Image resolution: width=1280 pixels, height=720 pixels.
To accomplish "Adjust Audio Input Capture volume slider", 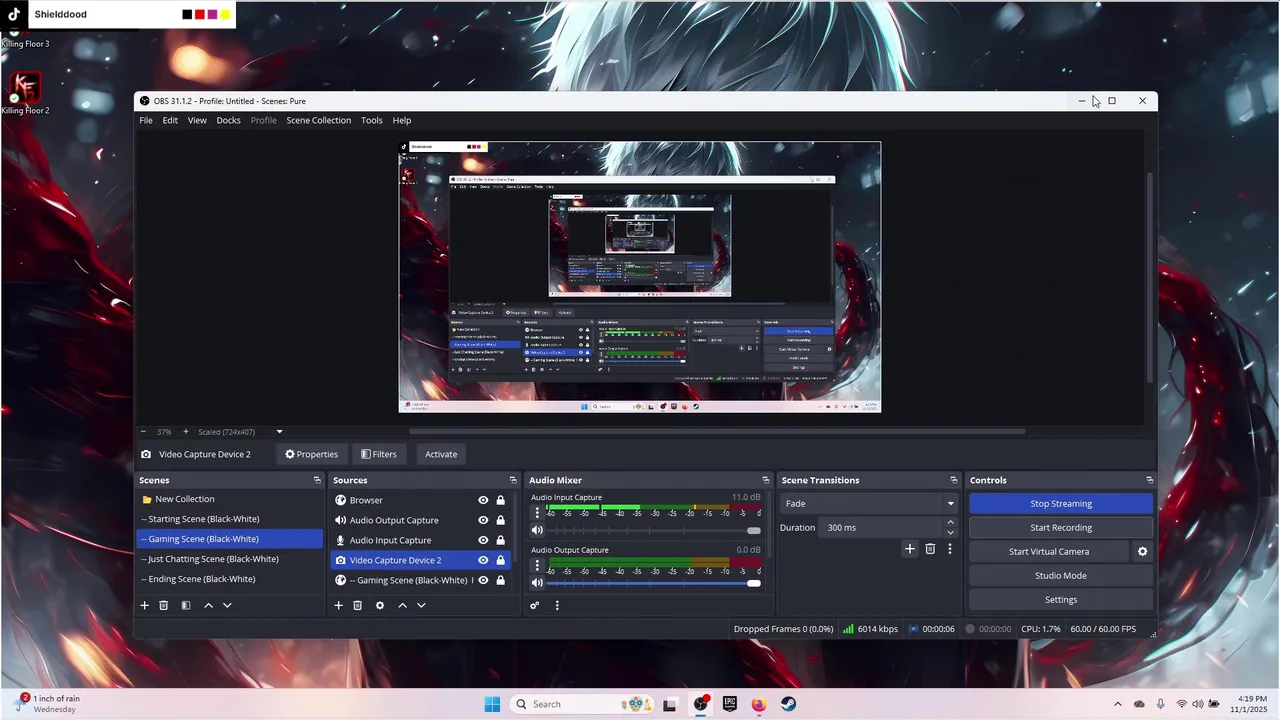I will [x=654, y=530].
